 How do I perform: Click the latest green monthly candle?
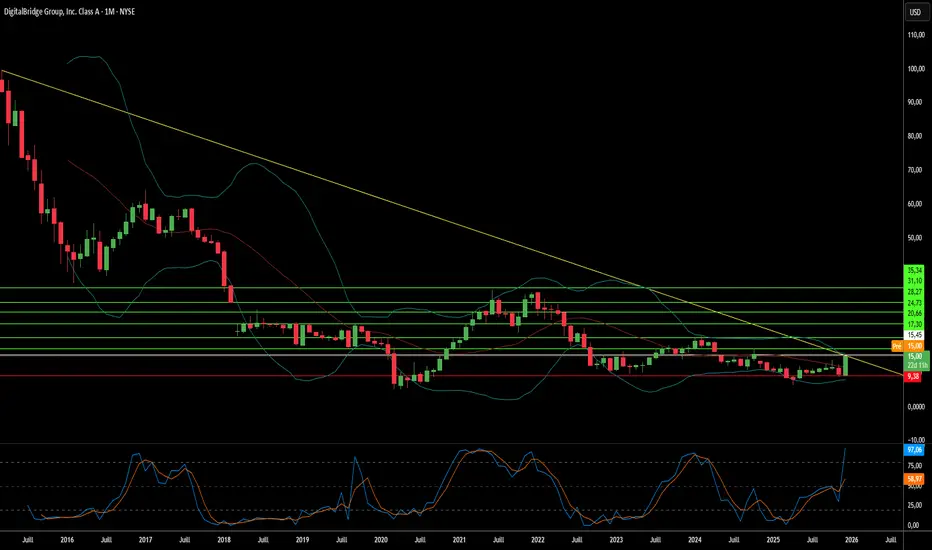pos(846,364)
